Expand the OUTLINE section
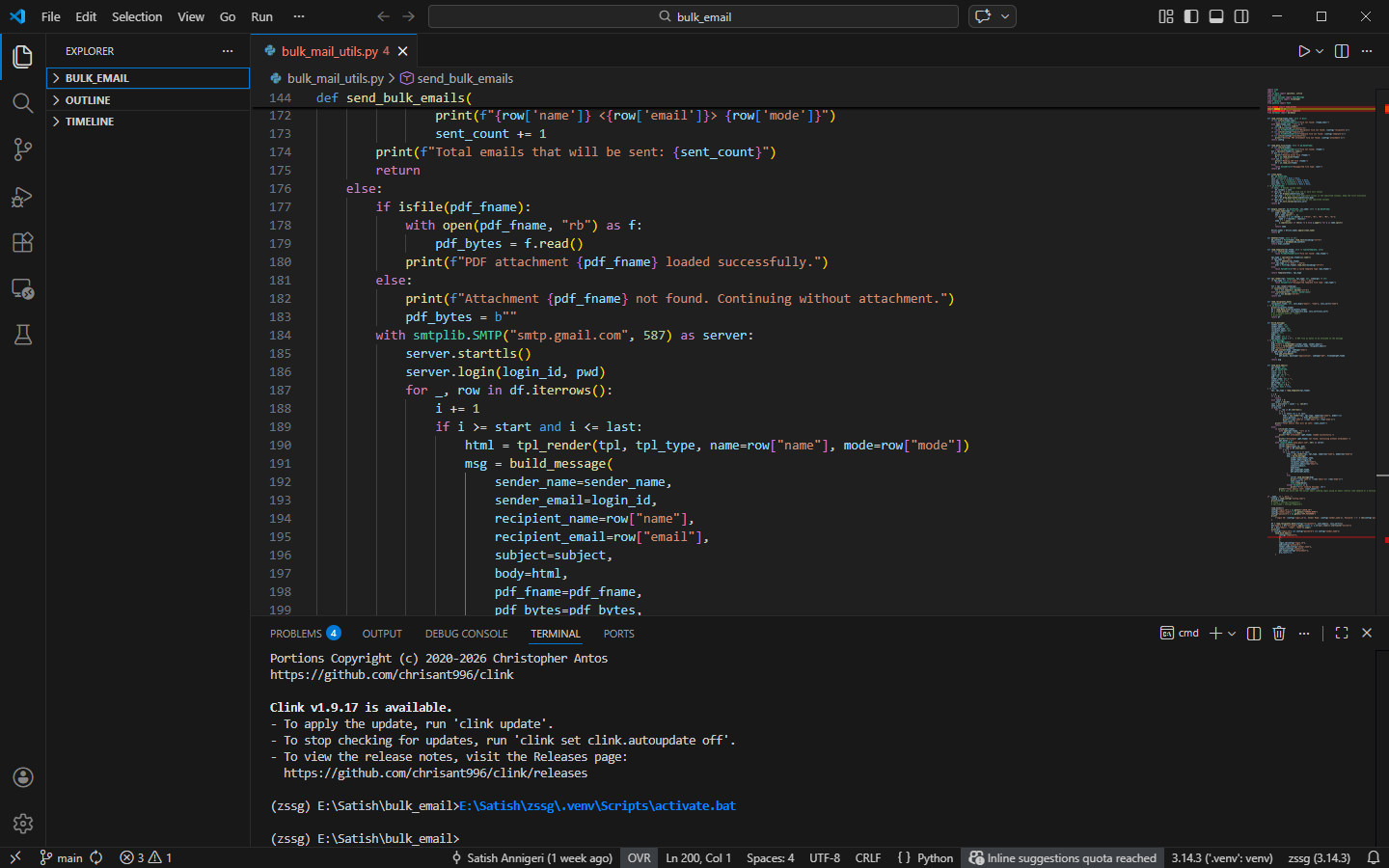 [148, 100]
